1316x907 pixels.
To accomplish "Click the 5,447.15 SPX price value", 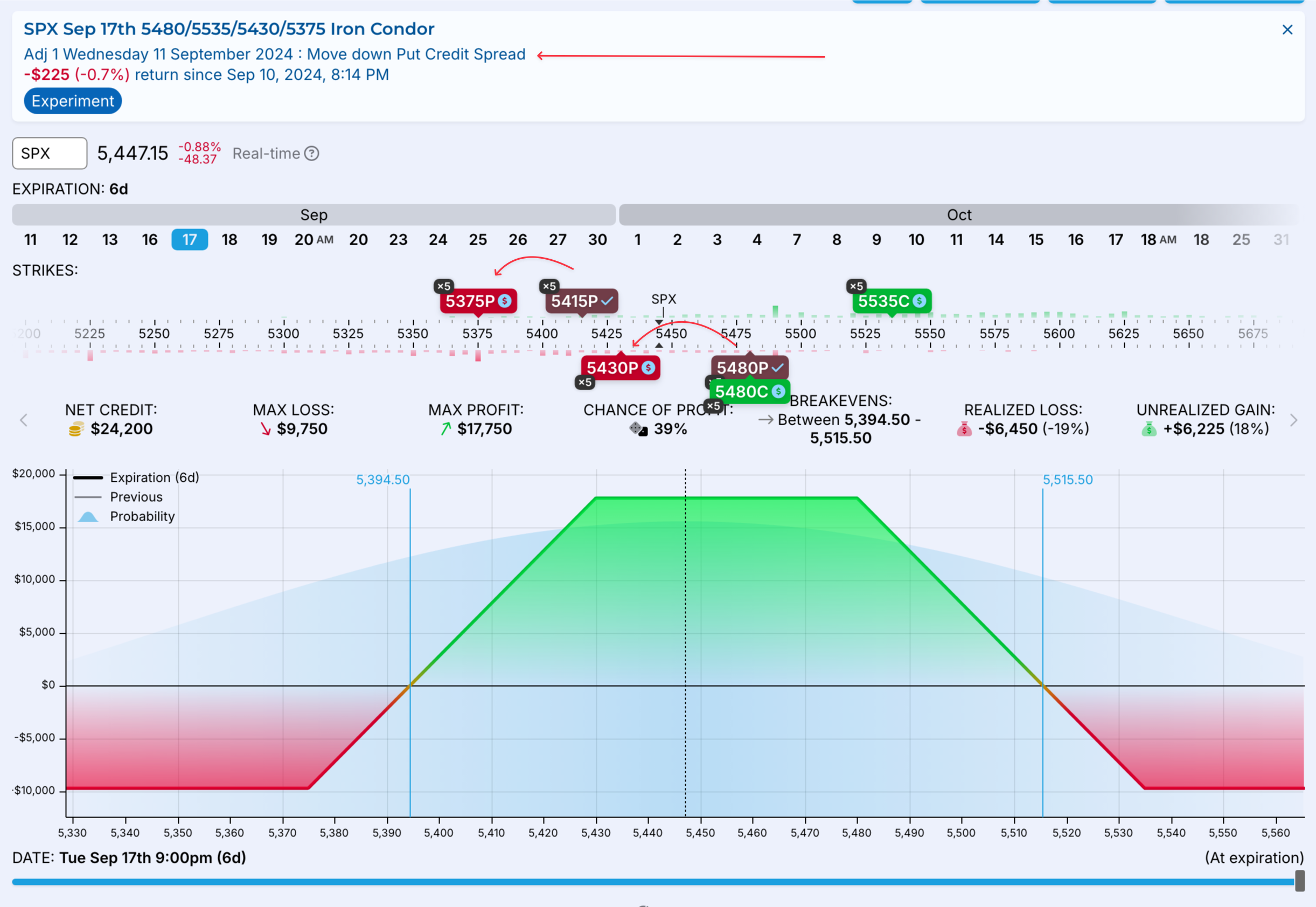I will pyautogui.click(x=133, y=154).
